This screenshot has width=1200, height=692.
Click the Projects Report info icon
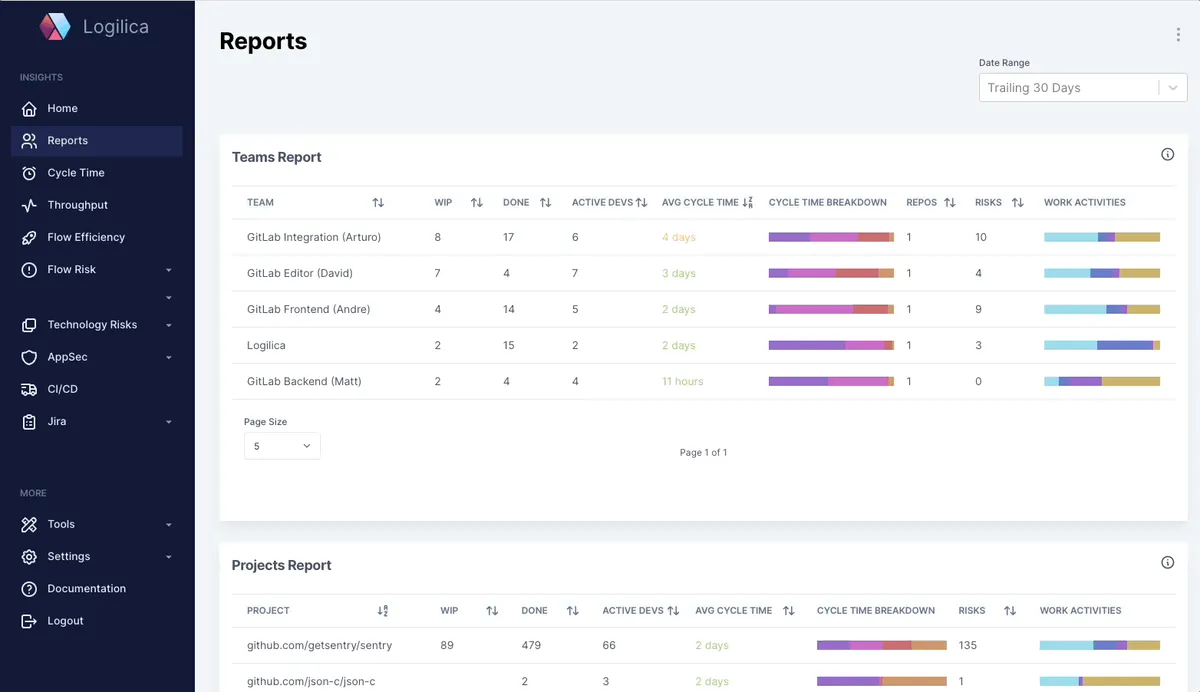tap(1167, 563)
